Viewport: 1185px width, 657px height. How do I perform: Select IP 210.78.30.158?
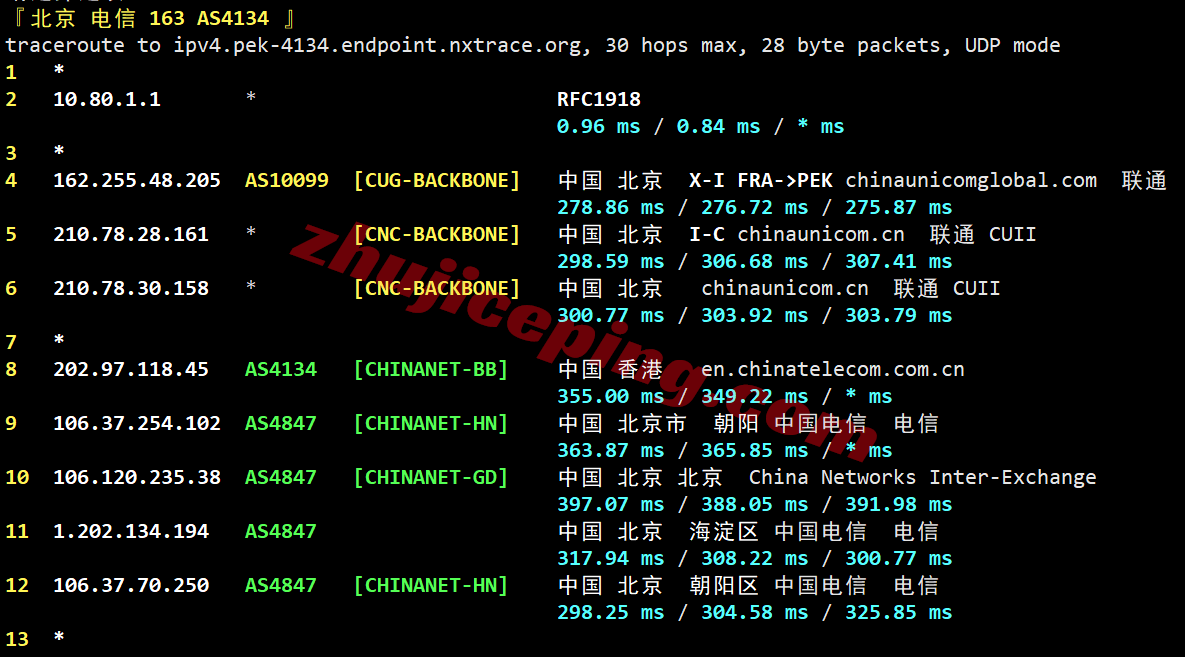pos(131,289)
